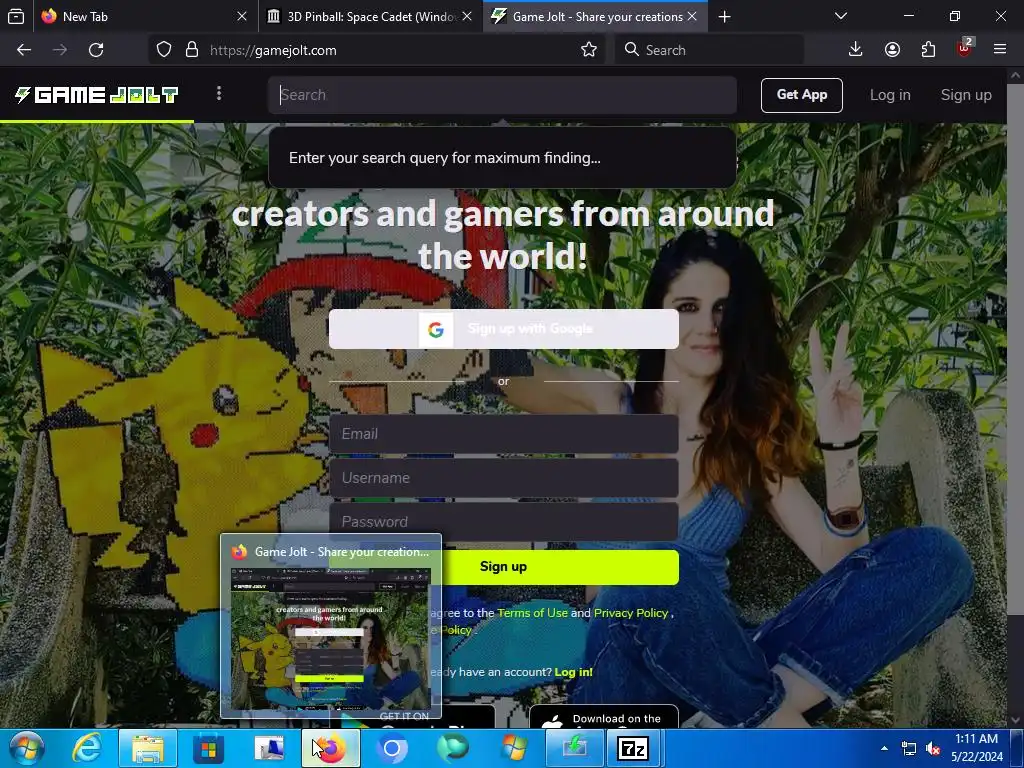The width and height of the screenshot is (1024, 768).
Task: Open the Firefox hamburger application menu
Action: click(x=1000, y=50)
